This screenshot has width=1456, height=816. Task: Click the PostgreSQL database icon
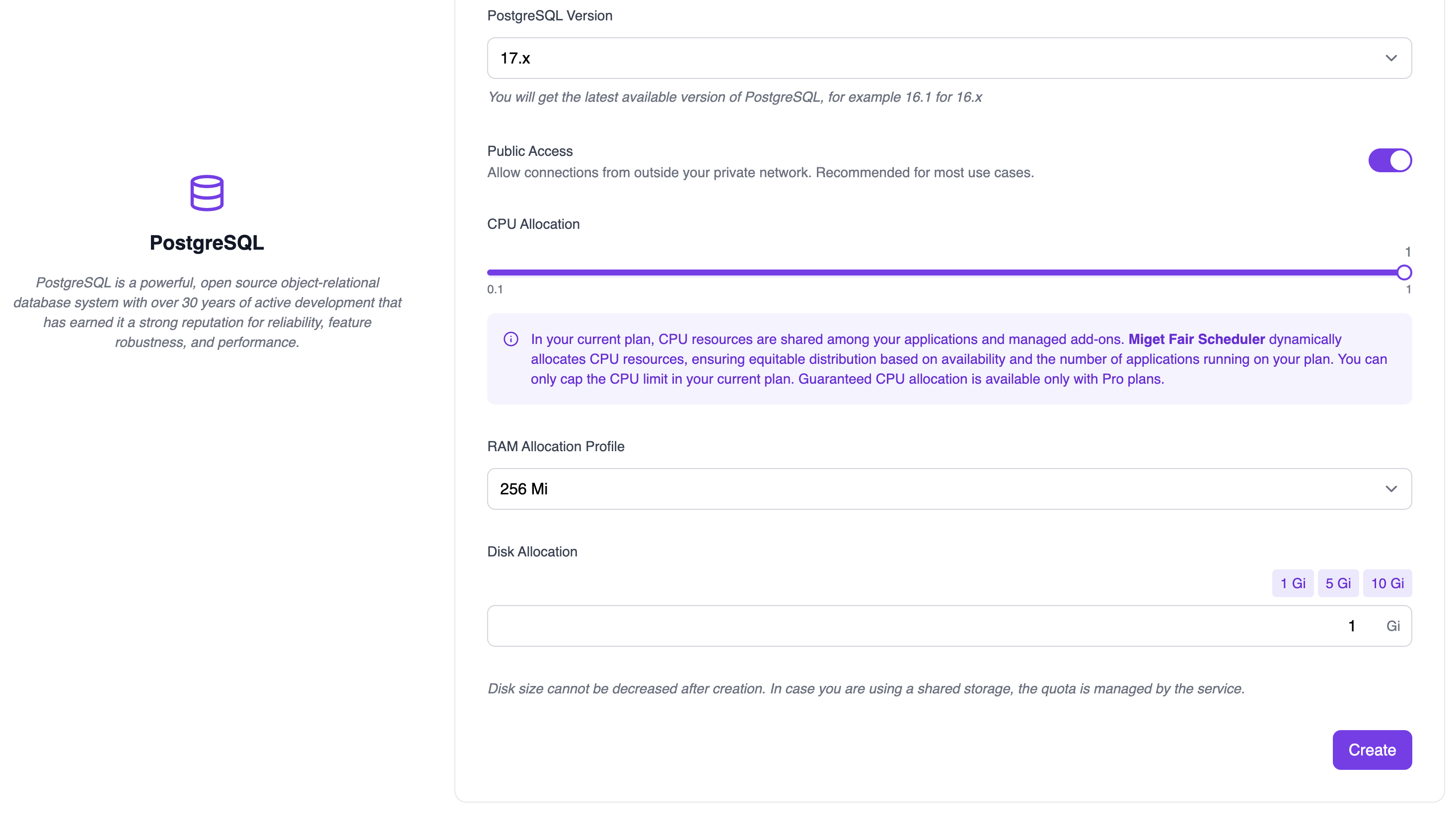(207, 193)
